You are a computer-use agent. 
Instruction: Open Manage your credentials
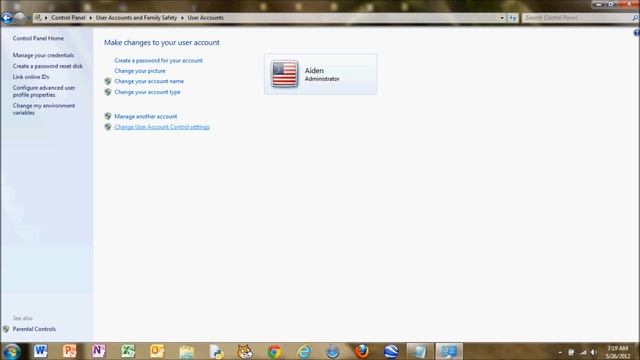pos(43,55)
